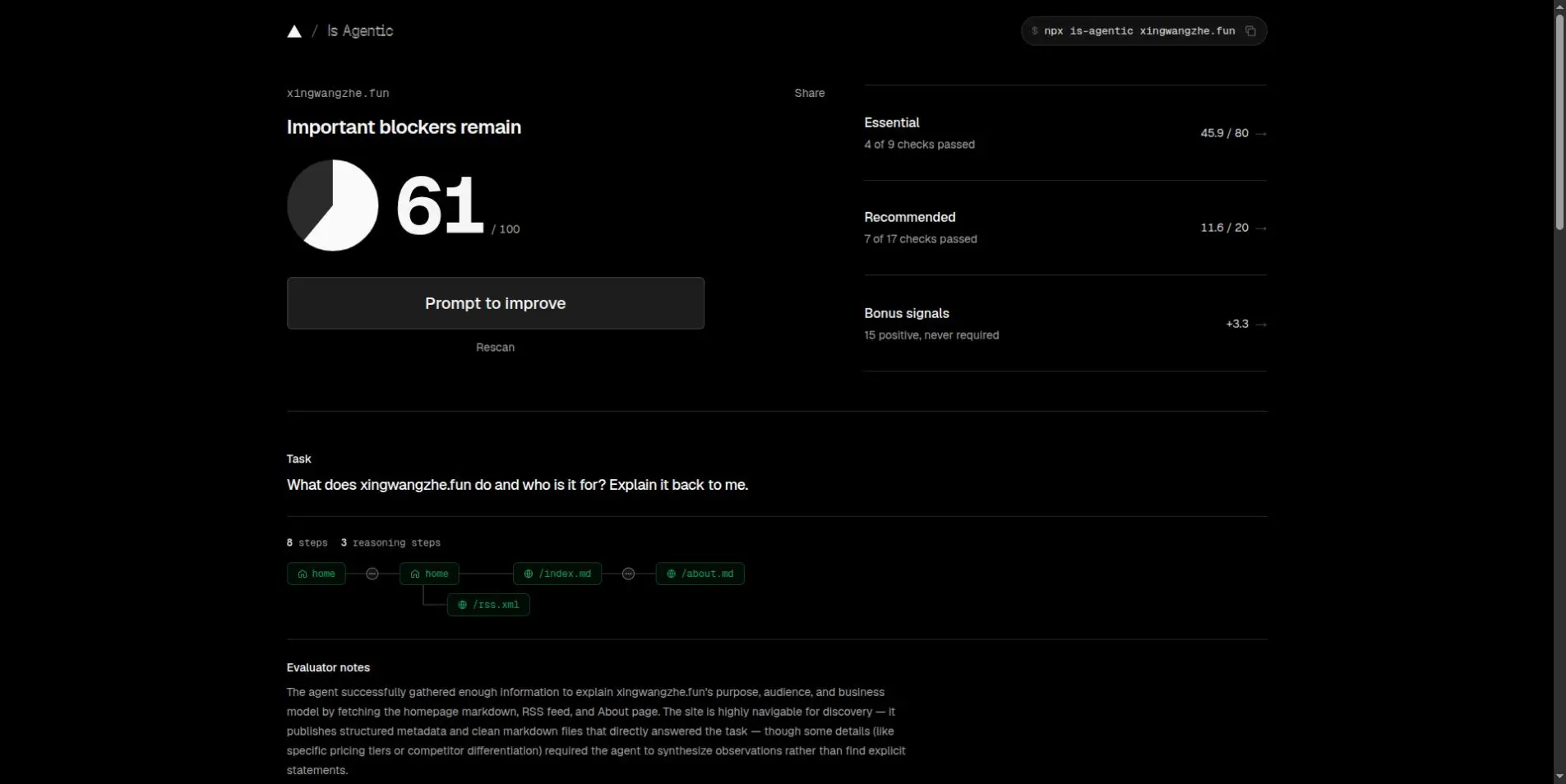
Task: Click the scrollbar up arrow
Action: coord(1559,7)
